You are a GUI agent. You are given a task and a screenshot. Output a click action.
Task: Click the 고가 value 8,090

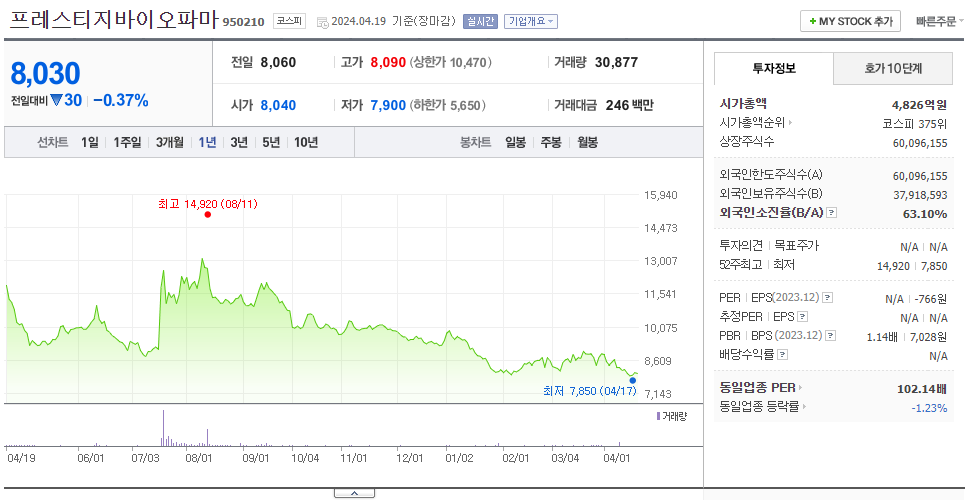click(x=388, y=62)
